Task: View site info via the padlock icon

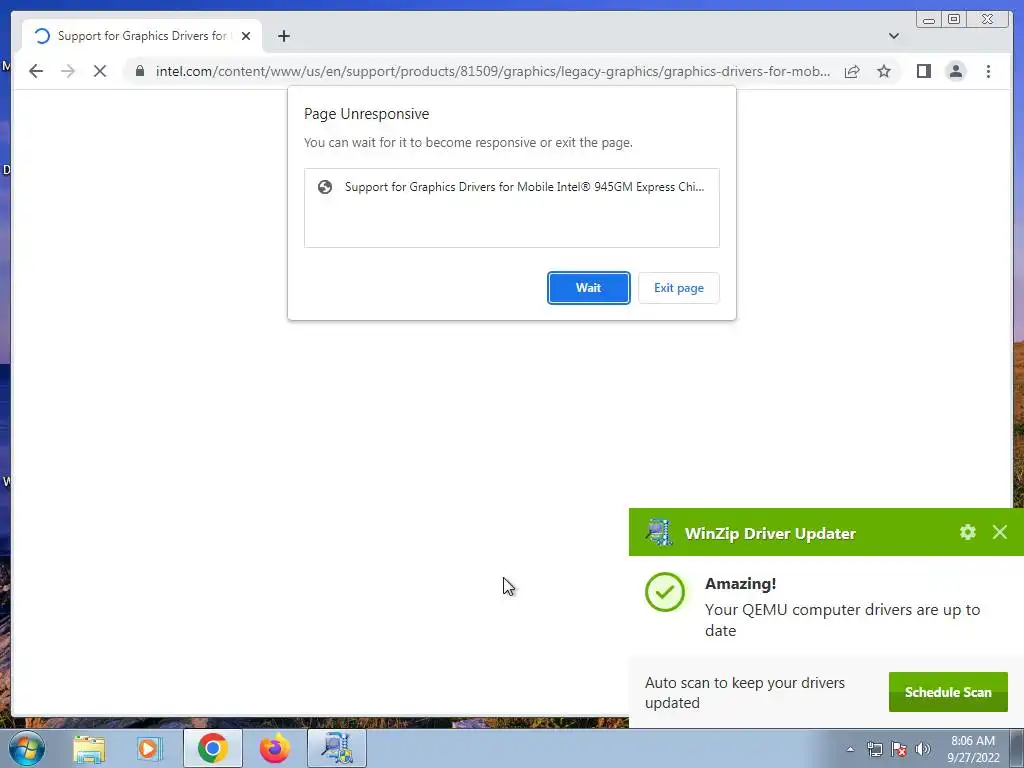Action: tap(140, 71)
